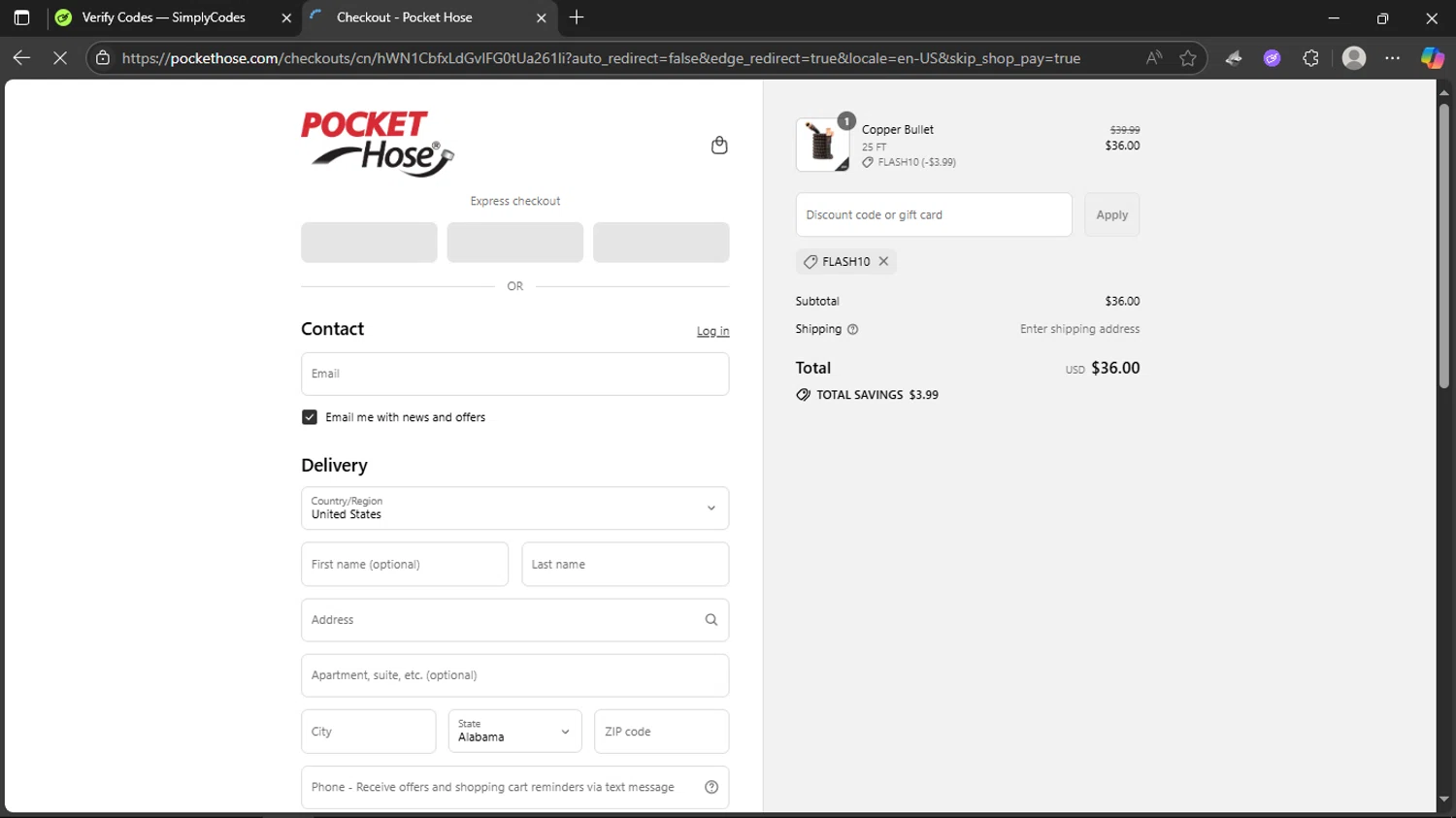Open Read aloud in the address bar
1456x818 pixels.
click(1153, 58)
